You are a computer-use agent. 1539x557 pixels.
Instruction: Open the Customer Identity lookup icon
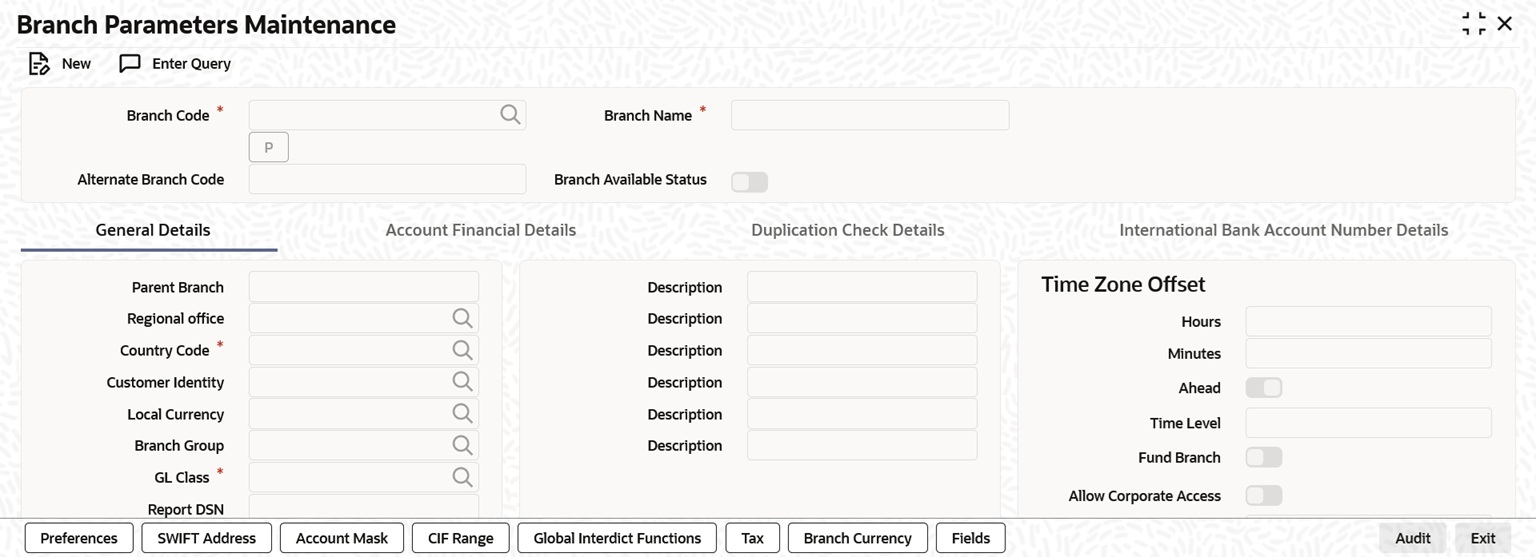(x=462, y=382)
